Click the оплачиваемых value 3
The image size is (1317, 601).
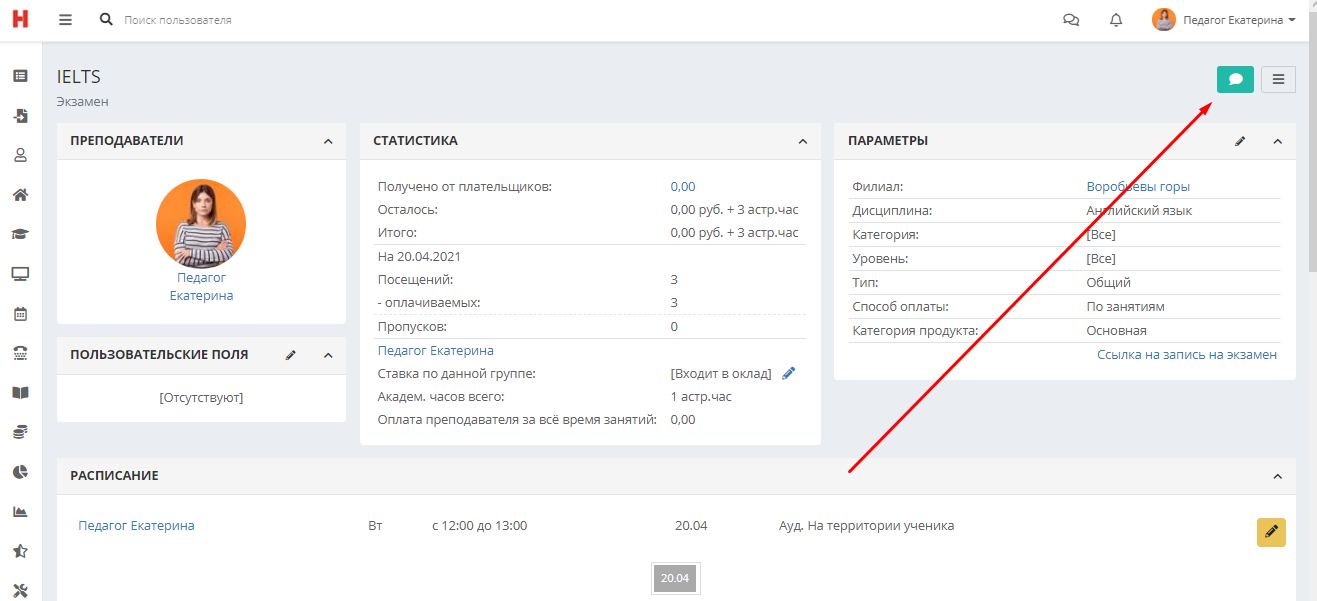point(674,302)
